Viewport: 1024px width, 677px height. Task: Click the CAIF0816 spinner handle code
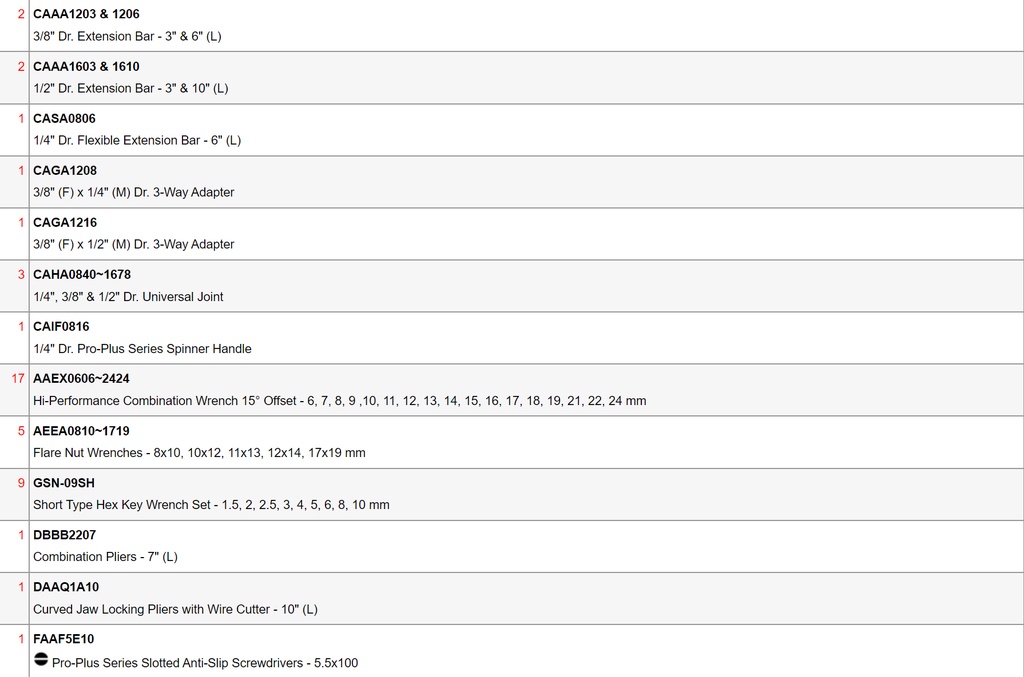(x=61, y=327)
